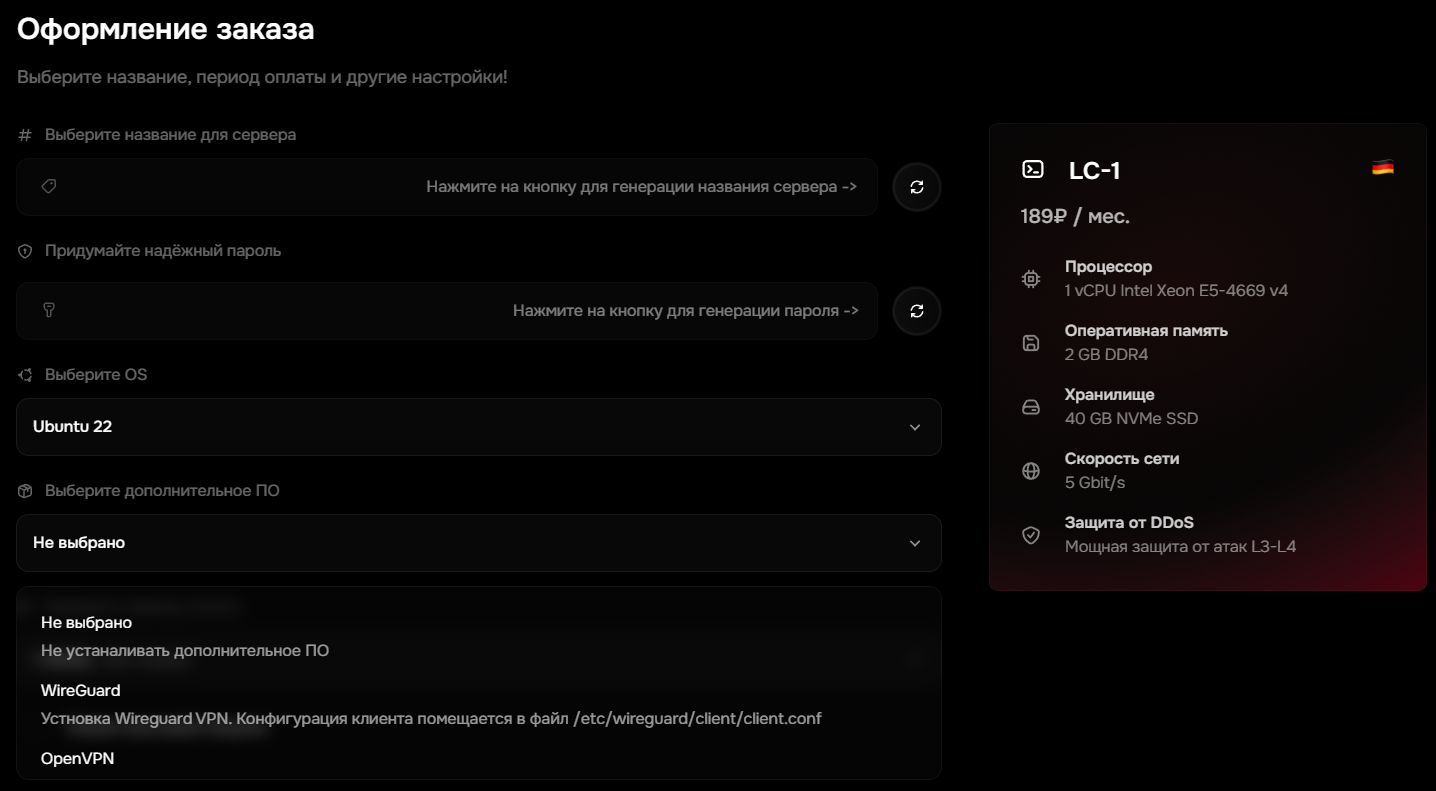Choose "Не выбрано" in the software list
Viewport: 1436px width, 791px height.
coord(87,623)
